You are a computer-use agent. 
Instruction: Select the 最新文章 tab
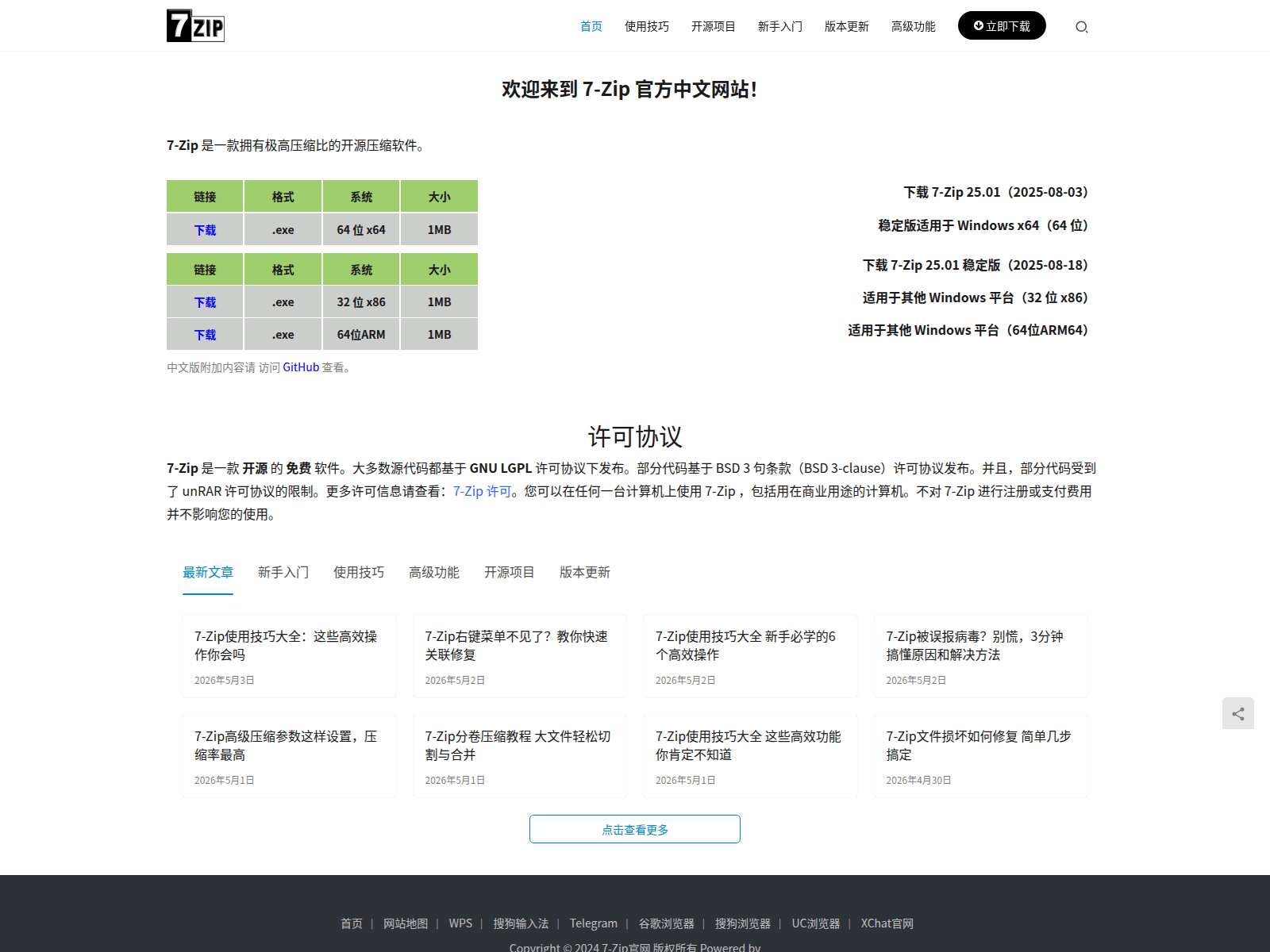click(208, 572)
